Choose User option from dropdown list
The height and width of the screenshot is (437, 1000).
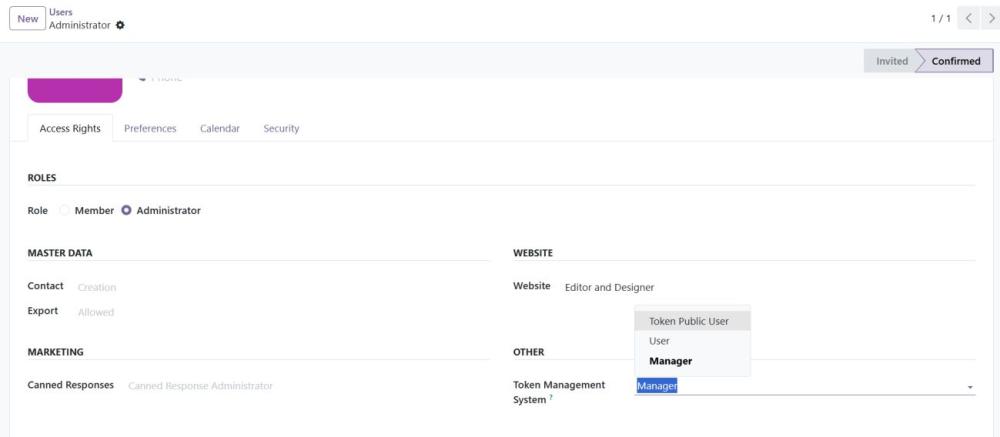pos(660,341)
